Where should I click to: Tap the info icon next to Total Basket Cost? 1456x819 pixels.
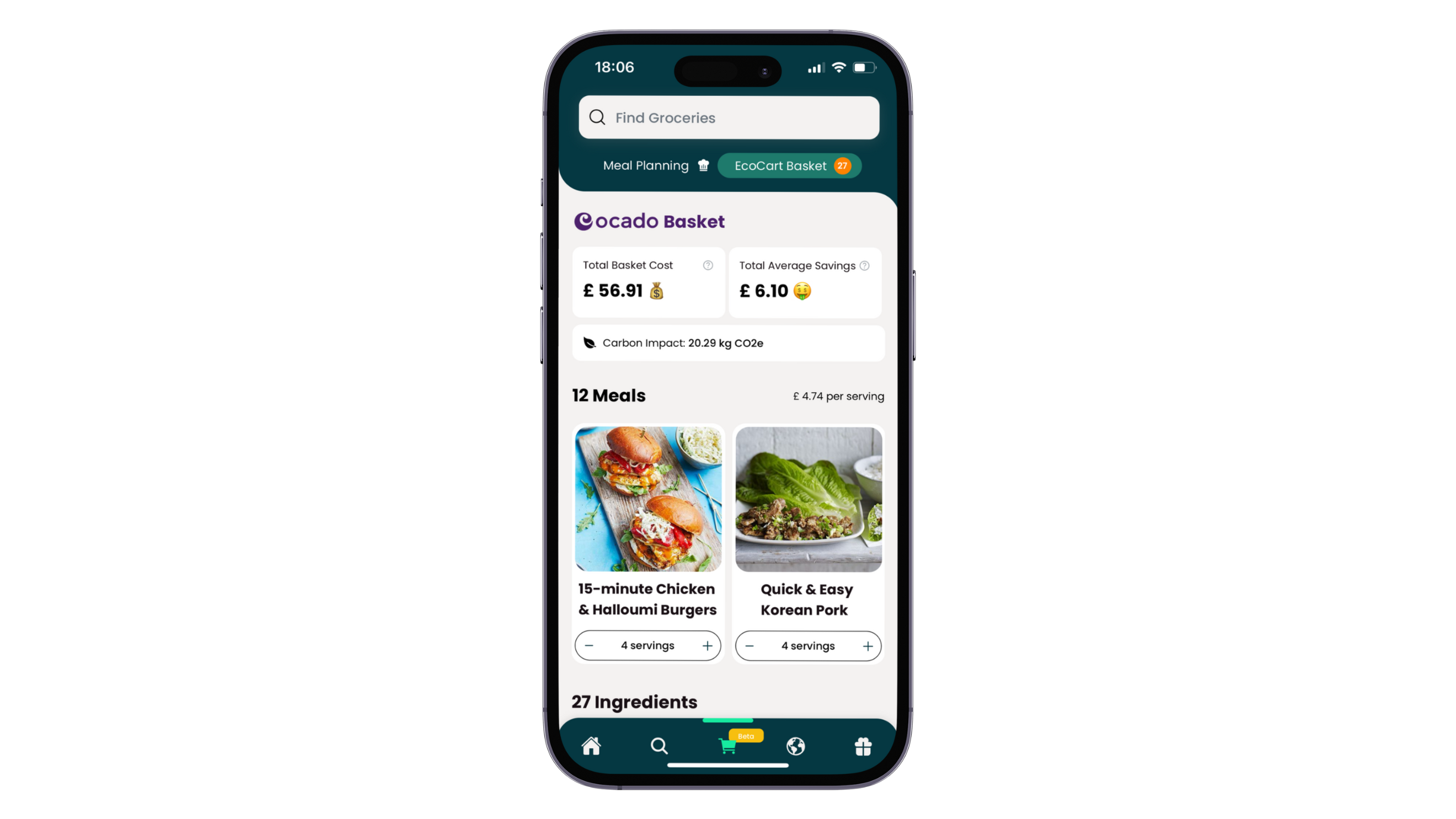(x=709, y=265)
